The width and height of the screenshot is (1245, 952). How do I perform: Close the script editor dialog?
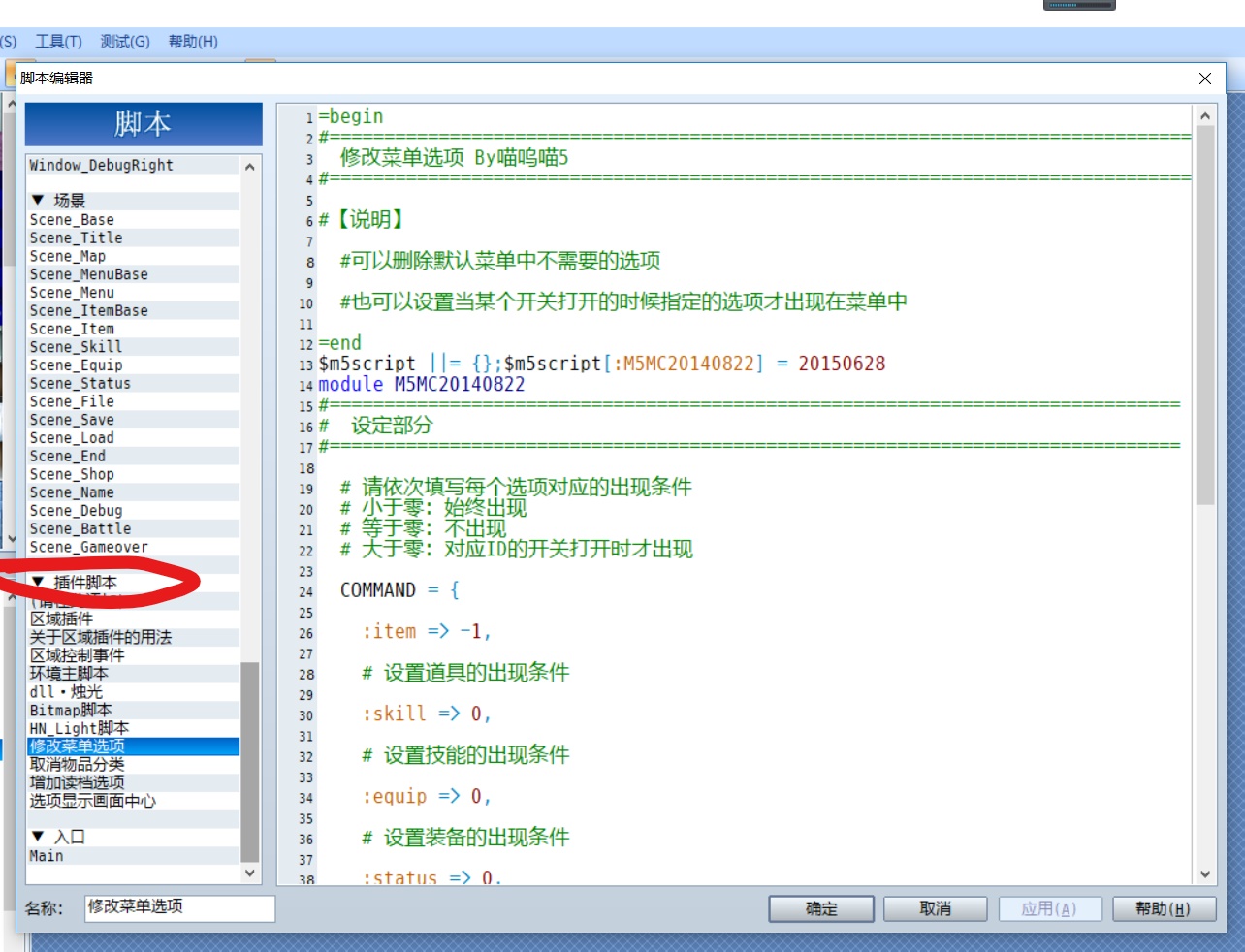pyautogui.click(x=1205, y=79)
